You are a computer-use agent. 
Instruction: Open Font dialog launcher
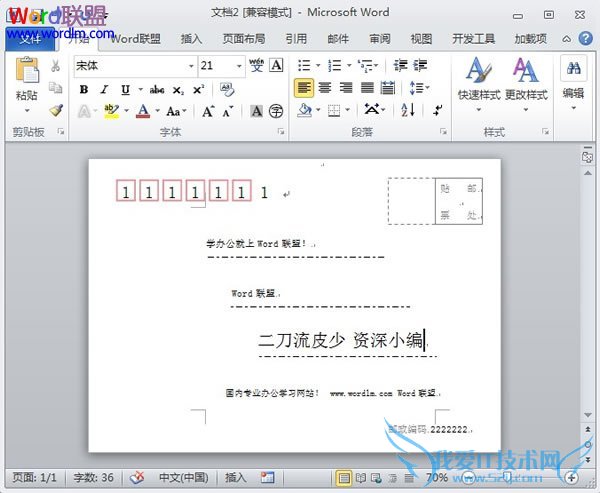(281, 132)
